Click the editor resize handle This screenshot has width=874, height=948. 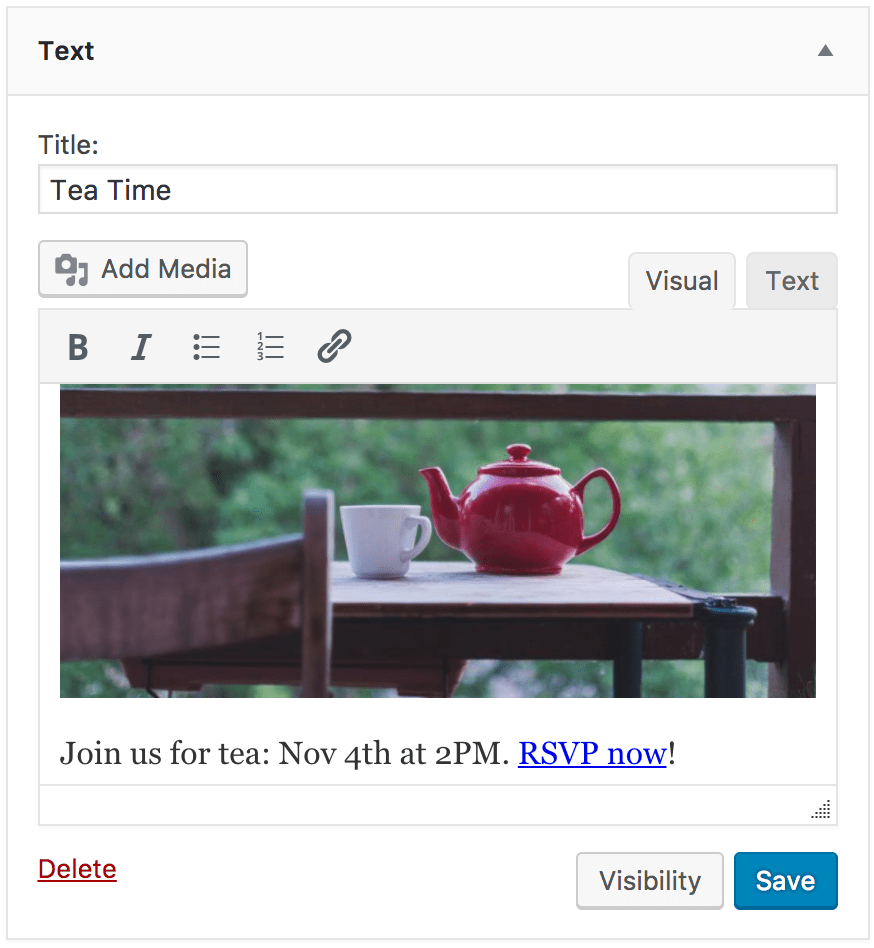821,810
